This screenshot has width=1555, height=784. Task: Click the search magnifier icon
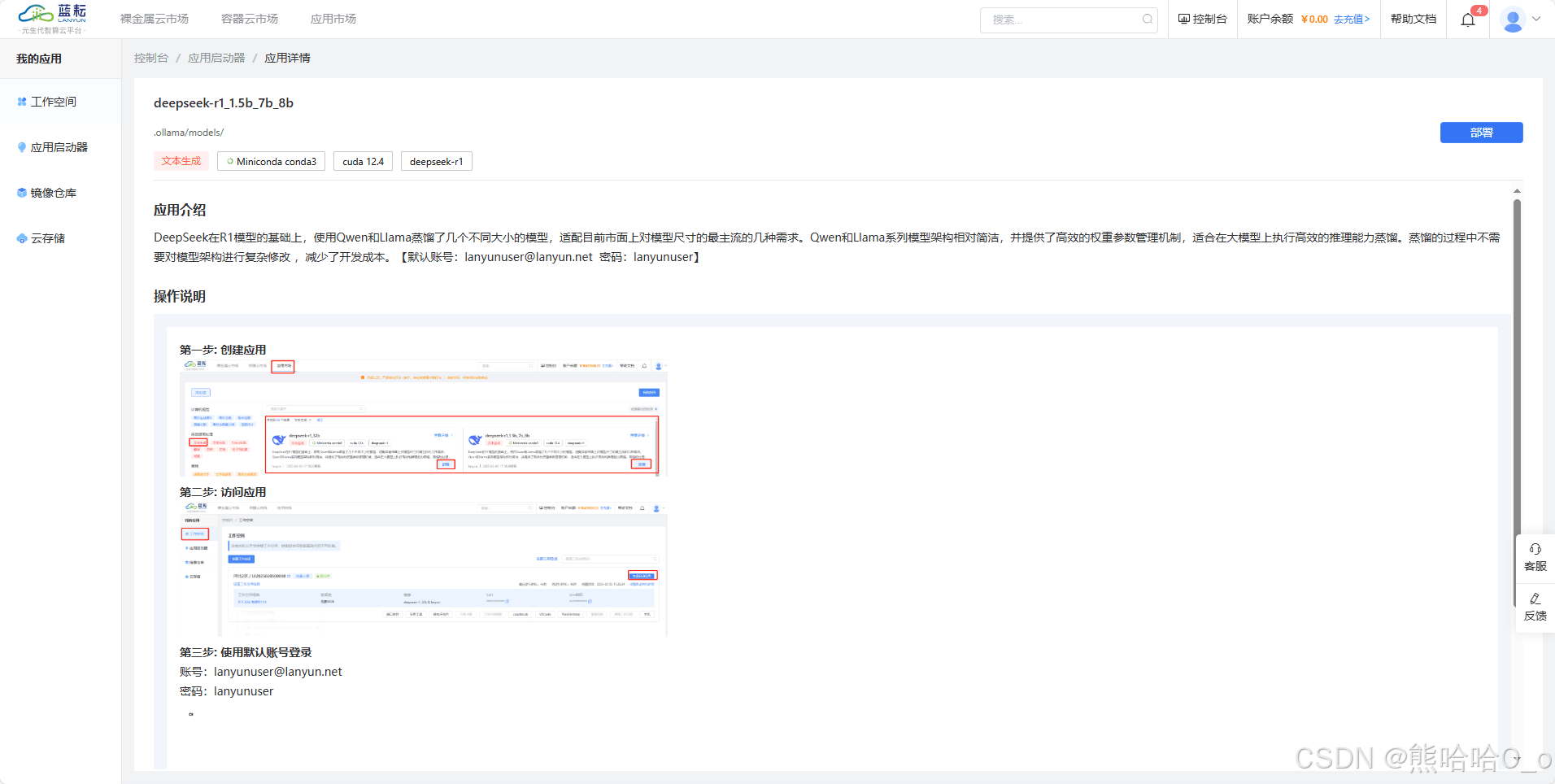(x=1148, y=20)
